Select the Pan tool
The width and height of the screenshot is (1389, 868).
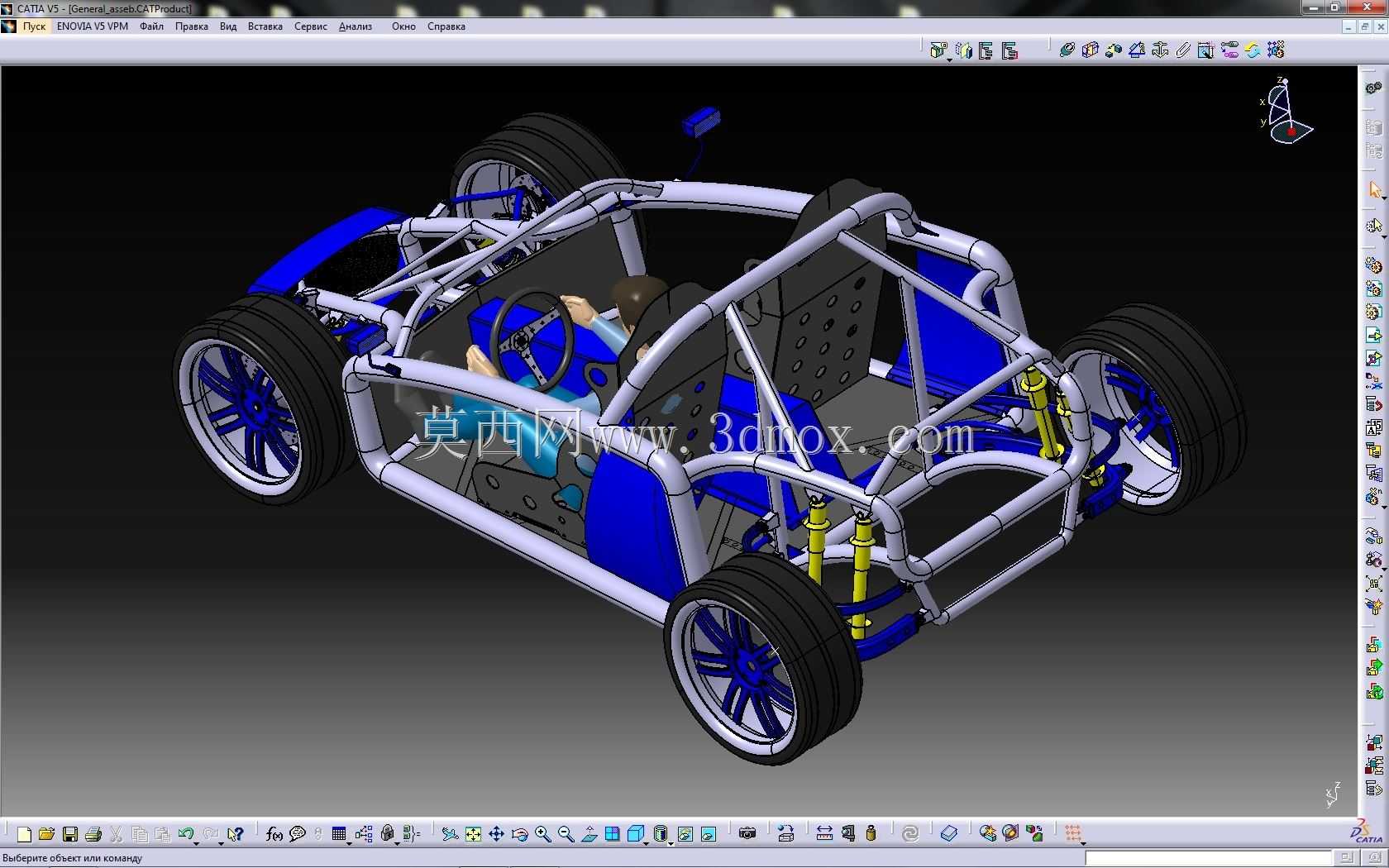[496, 834]
